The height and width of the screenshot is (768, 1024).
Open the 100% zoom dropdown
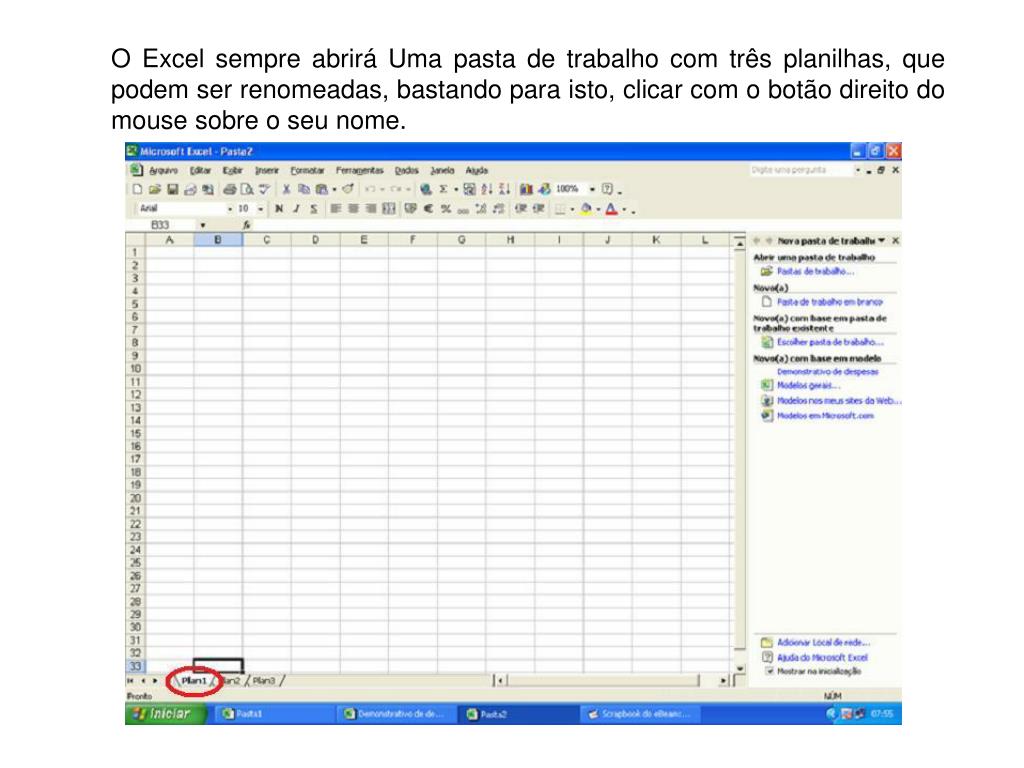point(592,189)
